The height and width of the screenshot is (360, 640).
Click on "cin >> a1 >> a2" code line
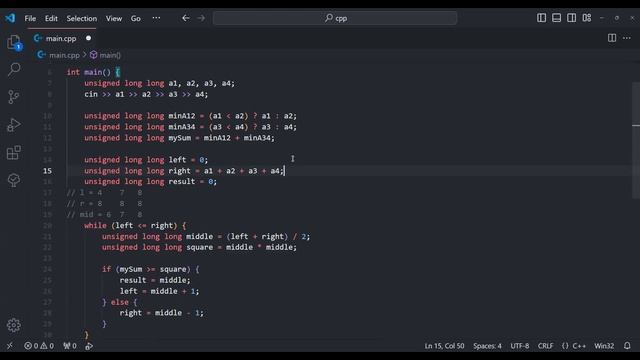coord(146,94)
